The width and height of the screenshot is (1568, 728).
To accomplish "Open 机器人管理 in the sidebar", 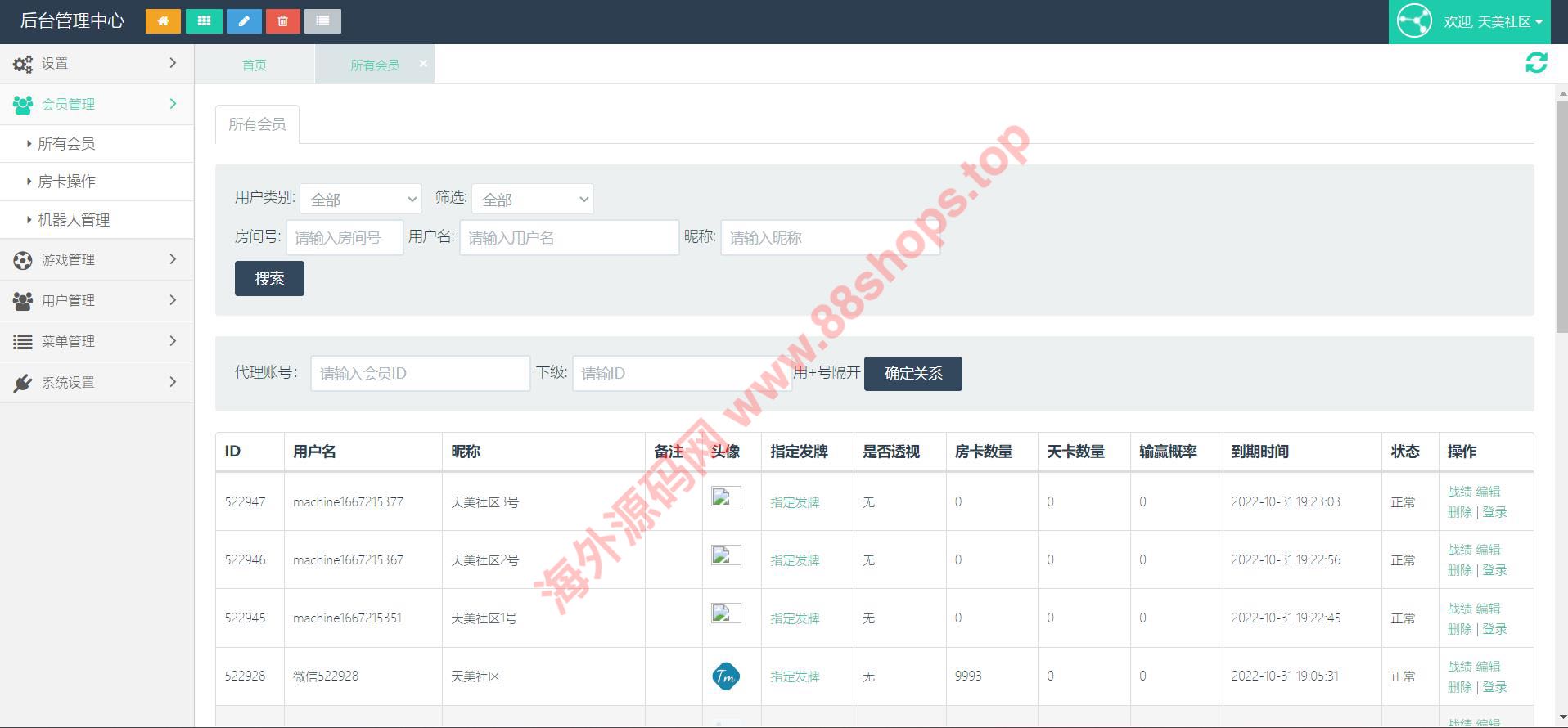I will pyautogui.click(x=74, y=220).
